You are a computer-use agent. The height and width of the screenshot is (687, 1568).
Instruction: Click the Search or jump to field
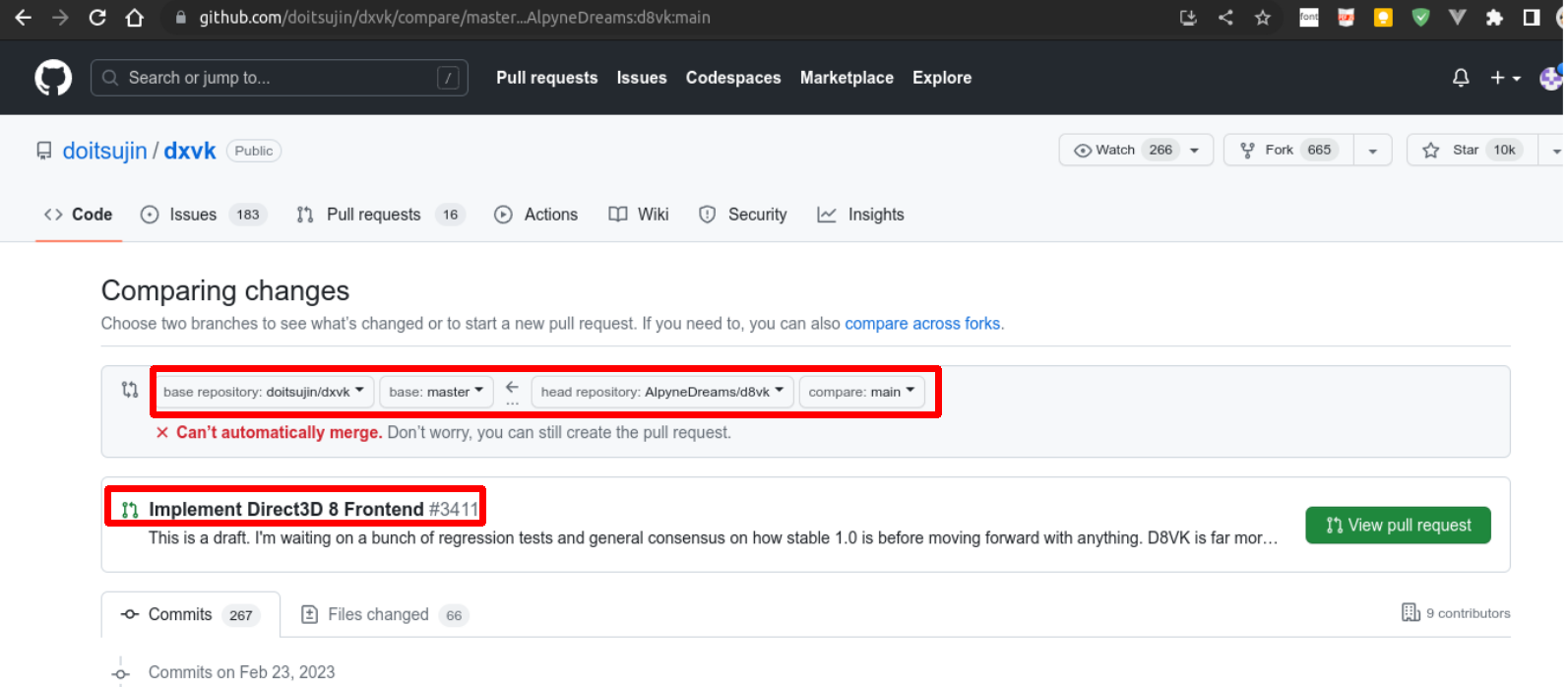(x=280, y=78)
